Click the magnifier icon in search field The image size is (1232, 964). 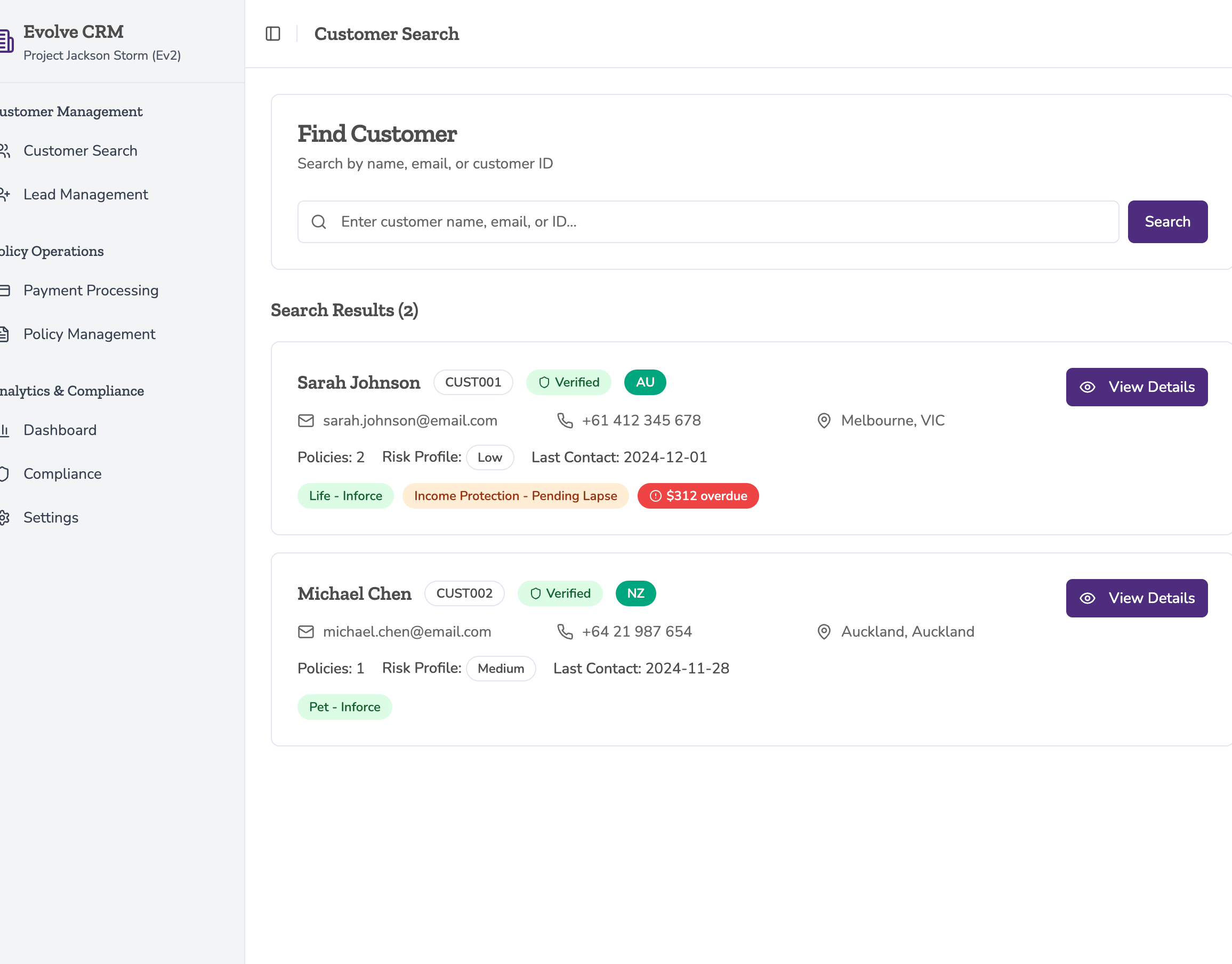[319, 222]
